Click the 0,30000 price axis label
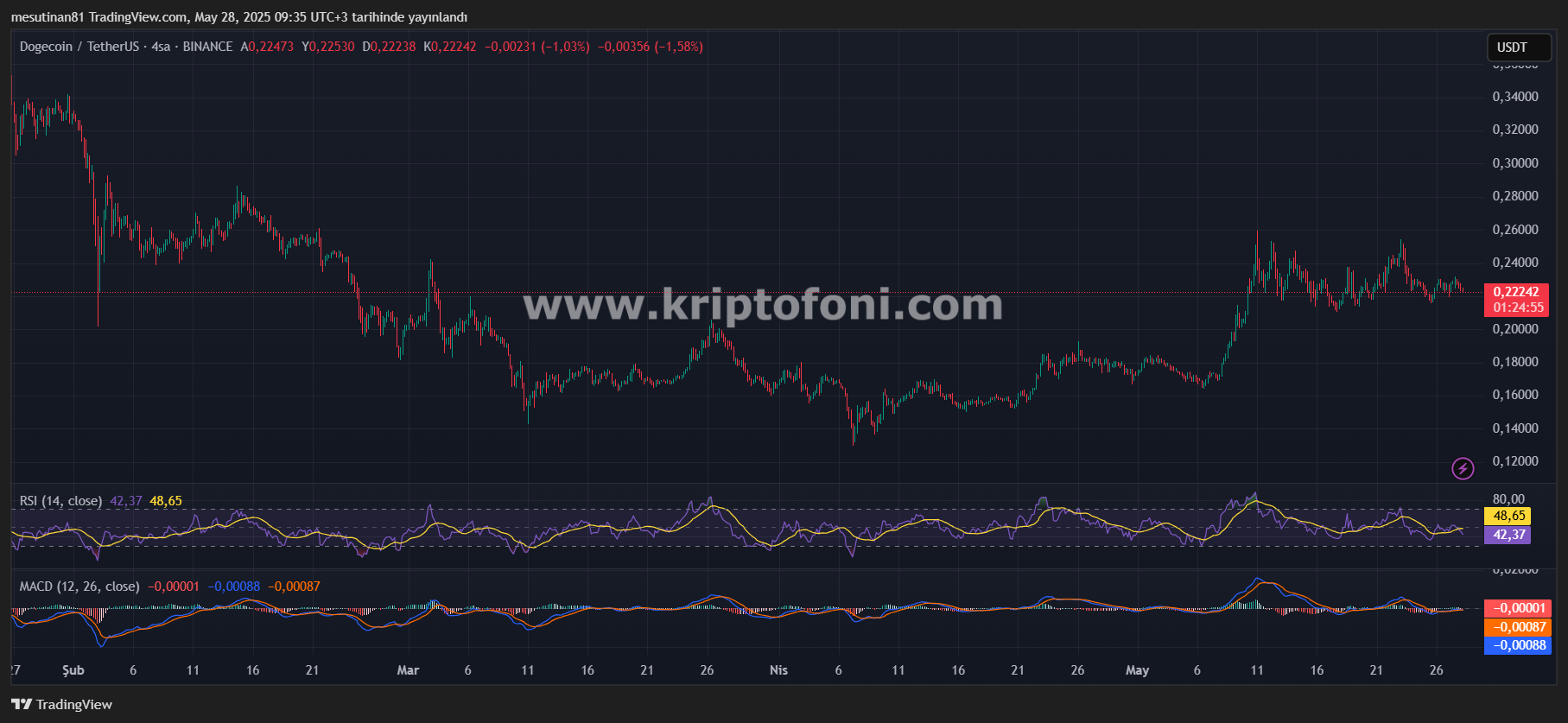Screen dimensions: 1568x723 [x=1515, y=163]
